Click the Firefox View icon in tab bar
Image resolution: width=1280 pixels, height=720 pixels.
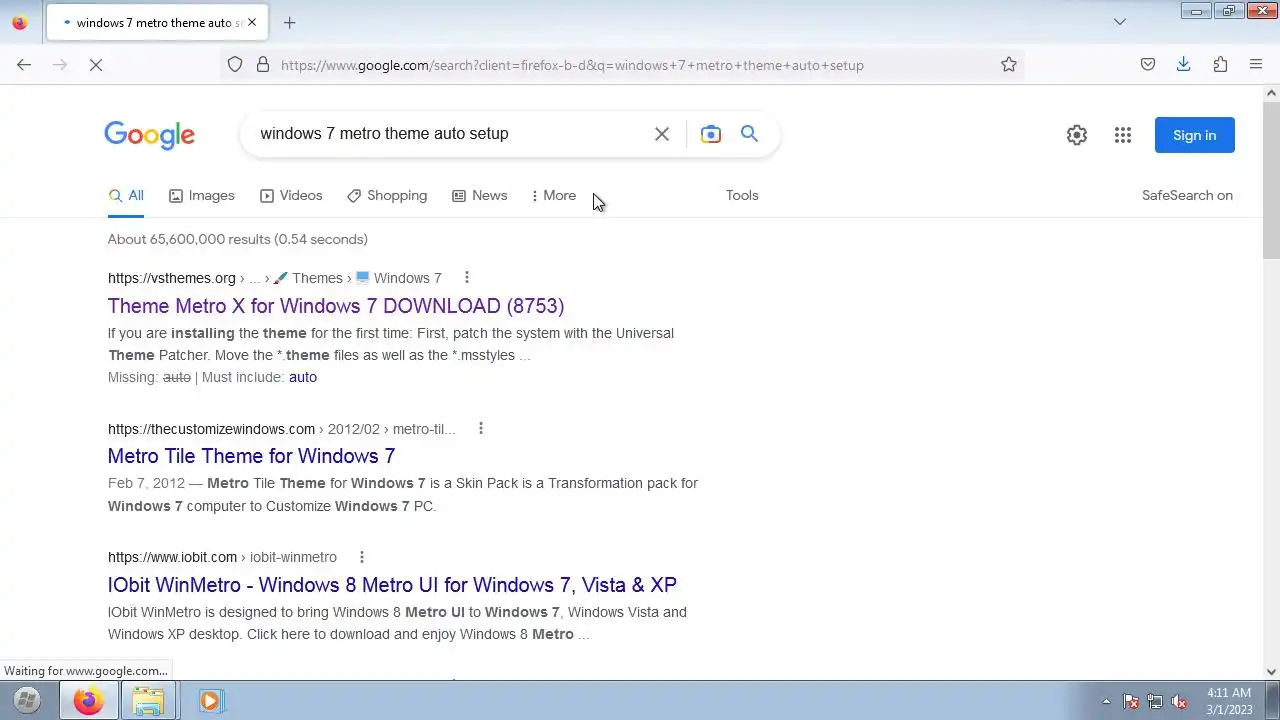coord(19,22)
